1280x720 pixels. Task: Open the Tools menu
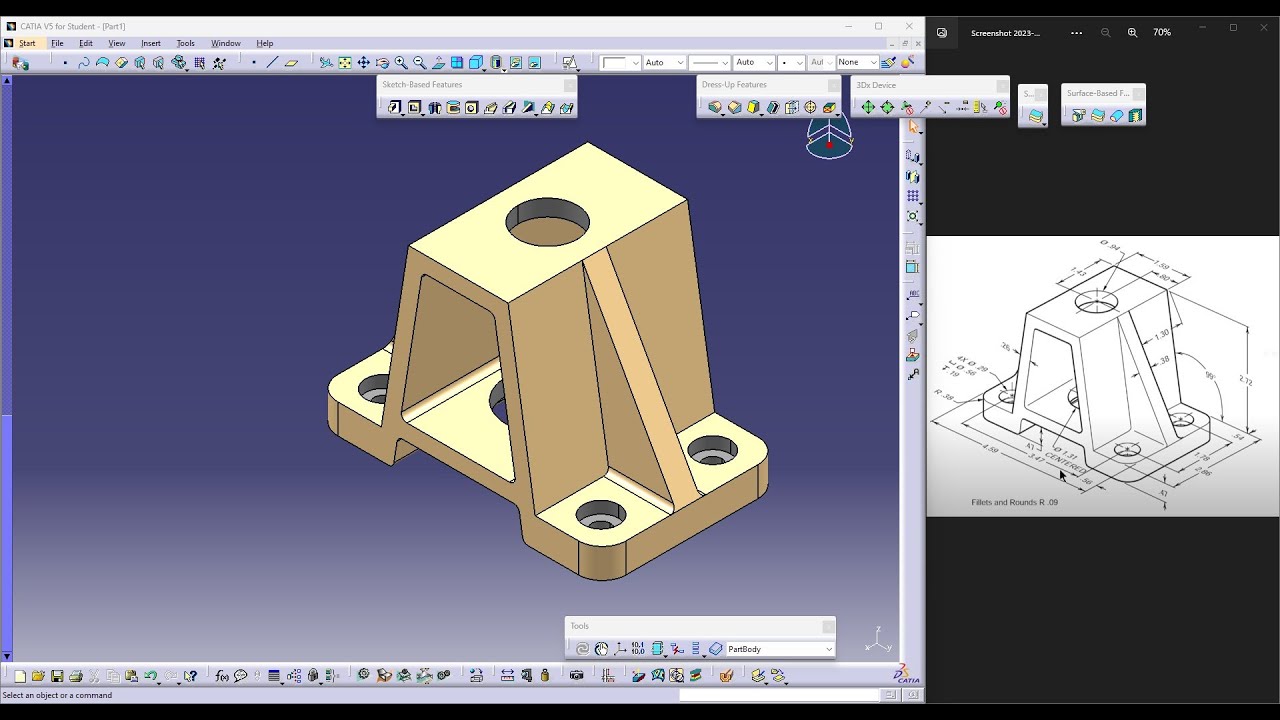click(185, 43)
